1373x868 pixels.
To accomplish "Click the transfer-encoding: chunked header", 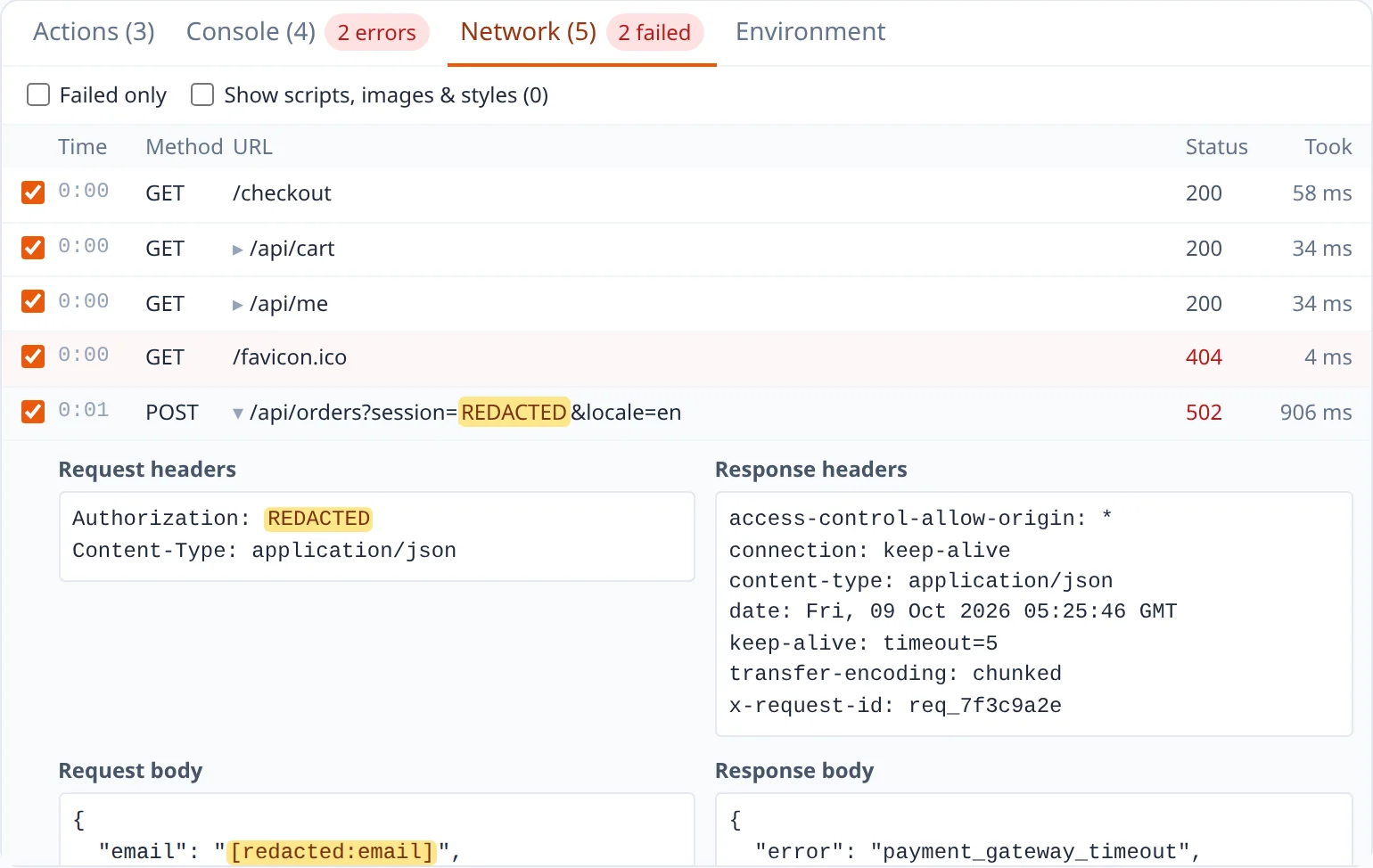I will pos(895,674).
